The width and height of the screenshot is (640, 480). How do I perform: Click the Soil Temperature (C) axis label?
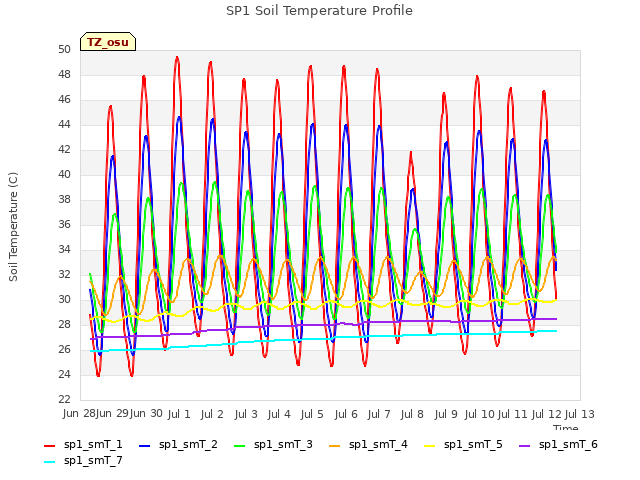13,227
